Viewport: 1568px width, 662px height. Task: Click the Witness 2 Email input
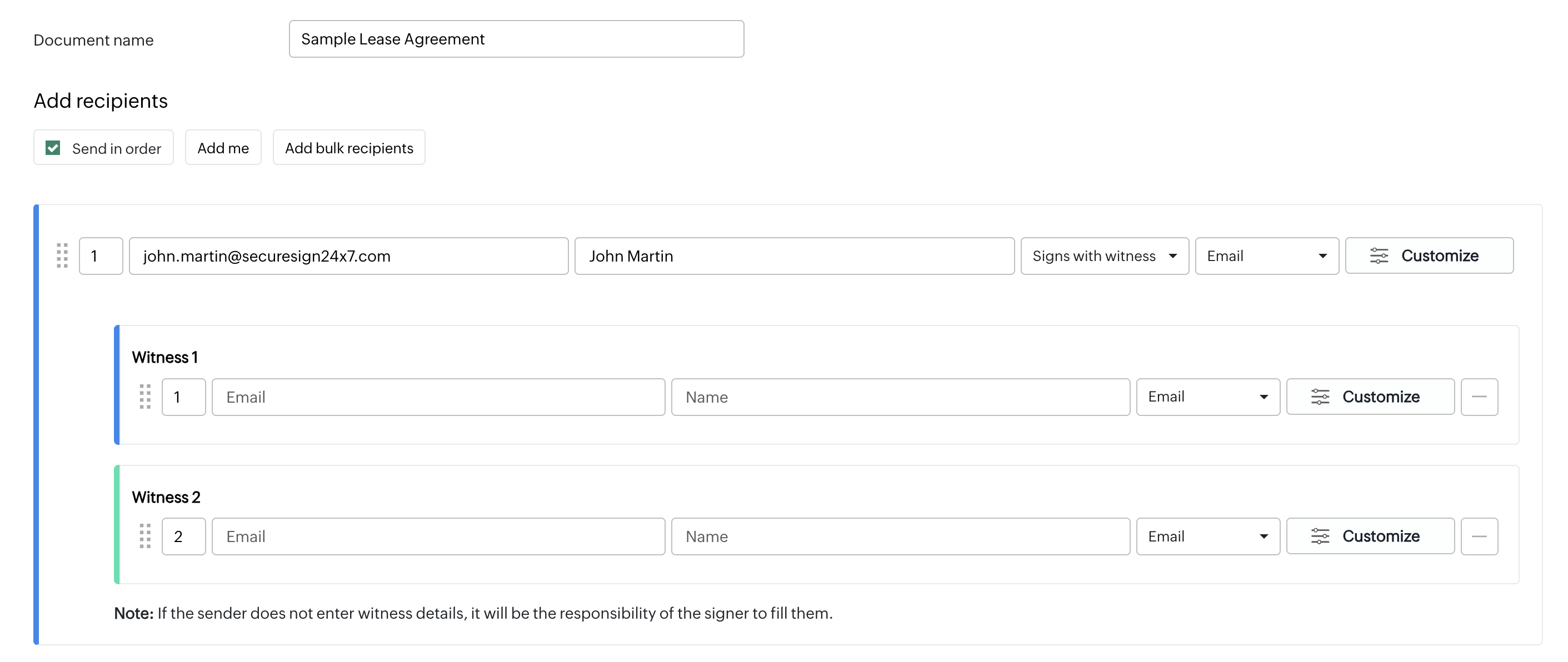click(x=438, y=536)
